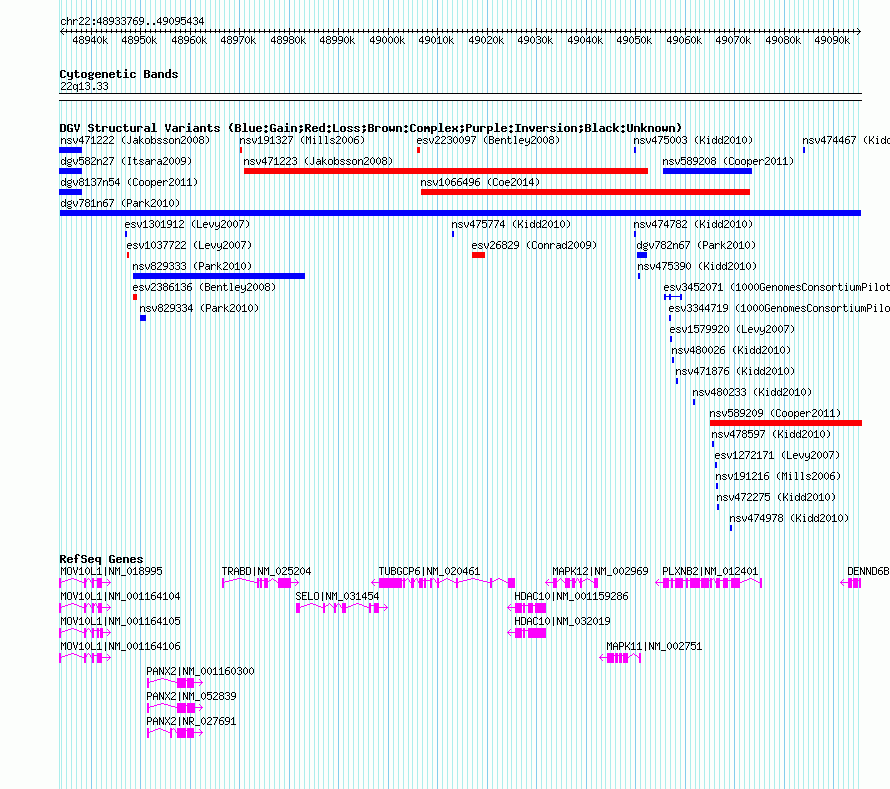The width and height of the screenshot is (890, 789).
Task: Click the MAPK11|NM_002751 gene label
Action: point(654,646)
